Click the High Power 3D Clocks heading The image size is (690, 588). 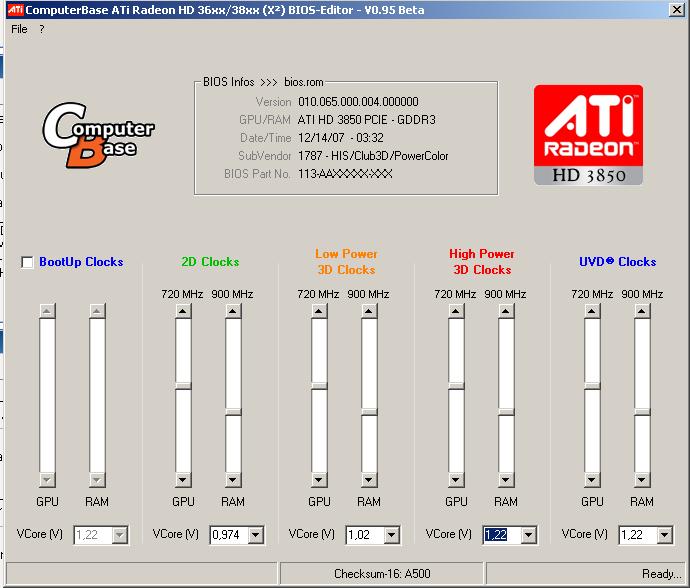pyautogui.click(x=482, y=262)
